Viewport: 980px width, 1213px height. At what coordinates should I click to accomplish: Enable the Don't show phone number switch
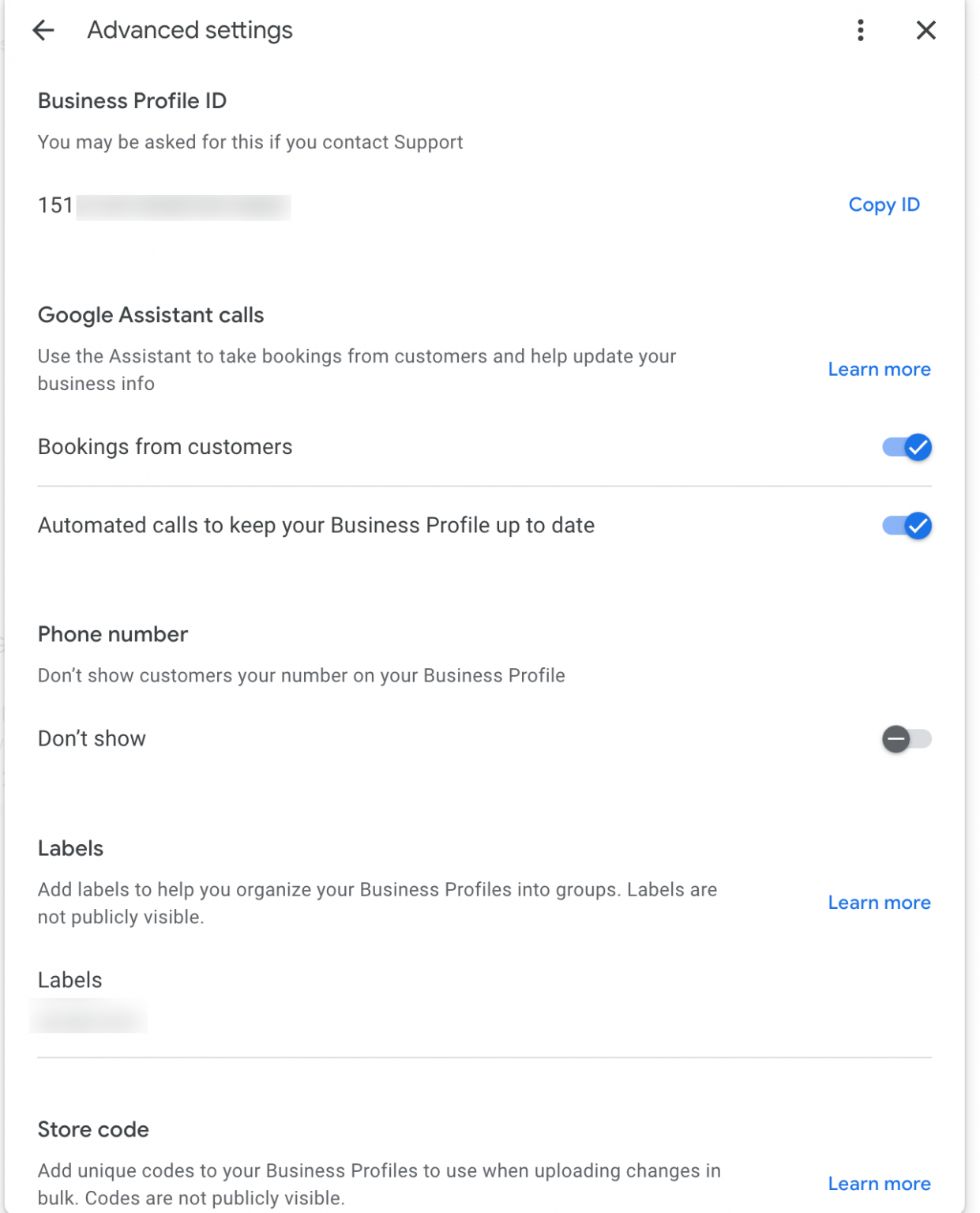point(907,739)
